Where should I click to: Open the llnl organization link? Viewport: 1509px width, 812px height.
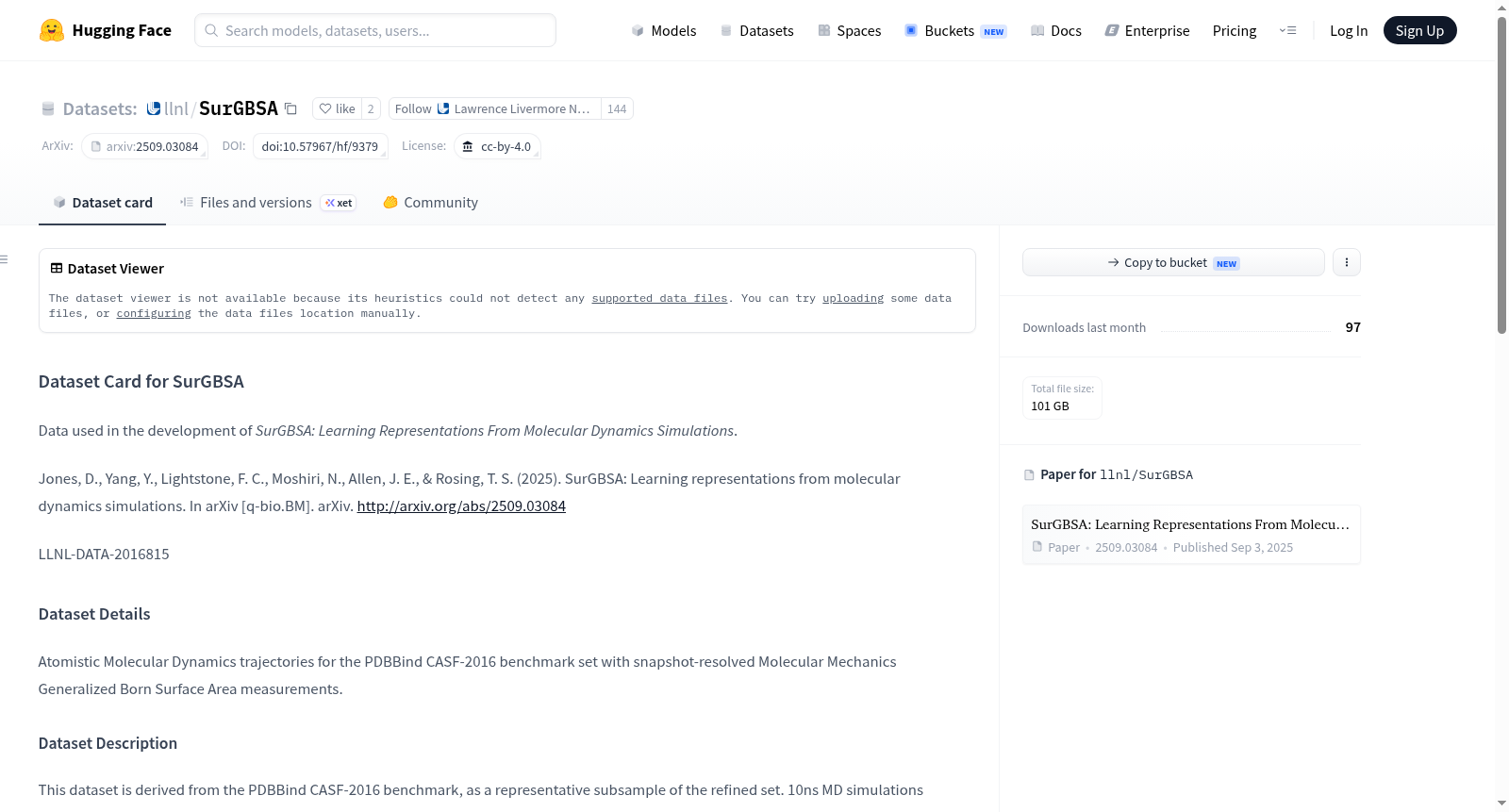(176, 108)
